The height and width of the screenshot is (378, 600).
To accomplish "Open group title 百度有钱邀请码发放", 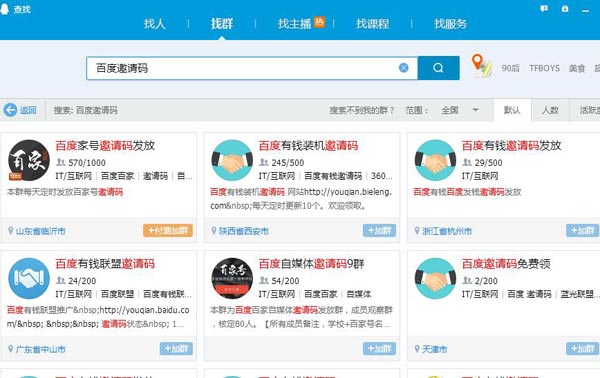I will coord(512,145).
